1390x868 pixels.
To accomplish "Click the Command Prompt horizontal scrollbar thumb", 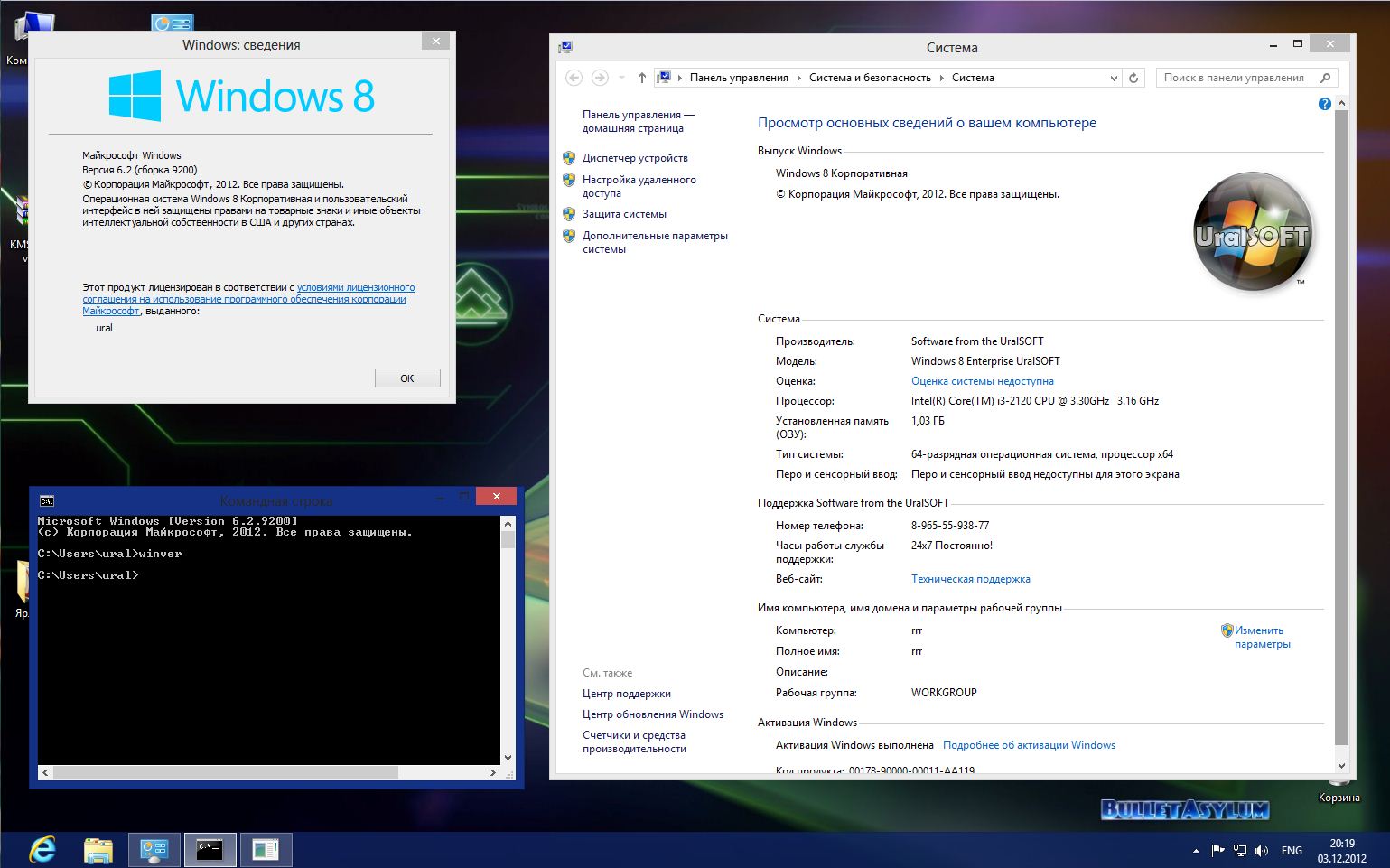I will (x=226, y=772).
